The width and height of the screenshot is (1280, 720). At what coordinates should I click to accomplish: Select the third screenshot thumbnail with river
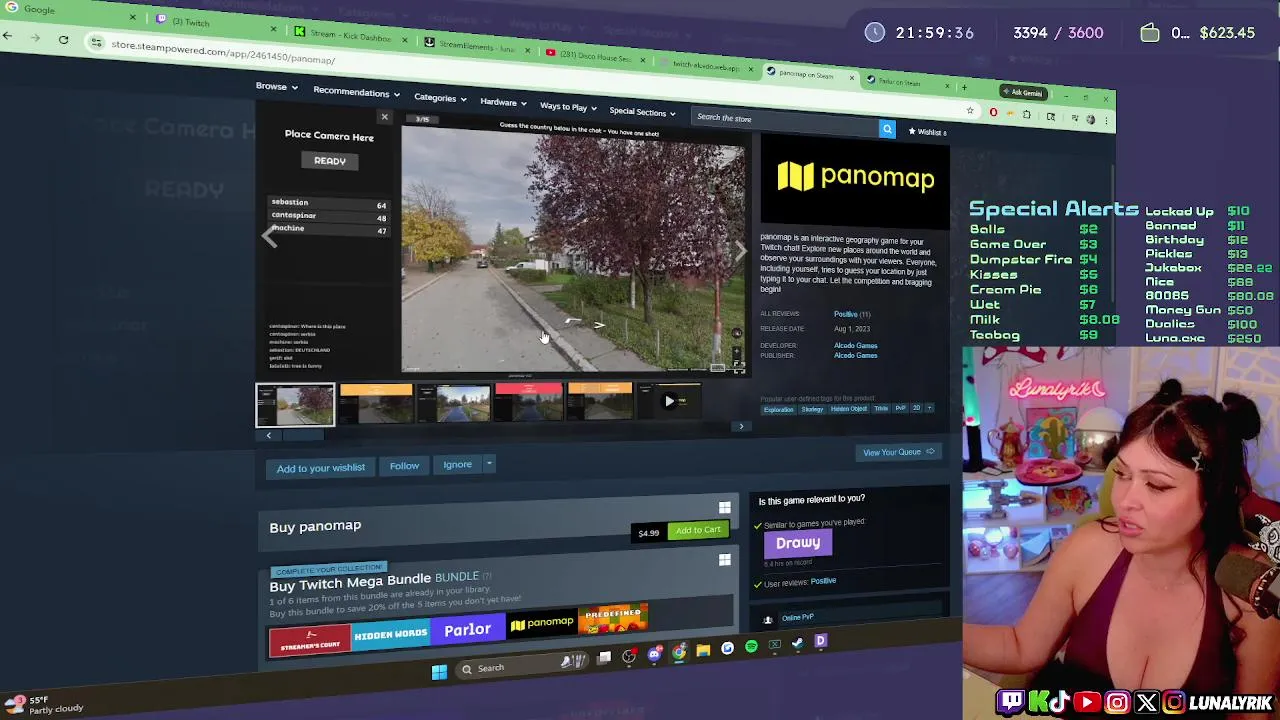[x=456, y=402]
